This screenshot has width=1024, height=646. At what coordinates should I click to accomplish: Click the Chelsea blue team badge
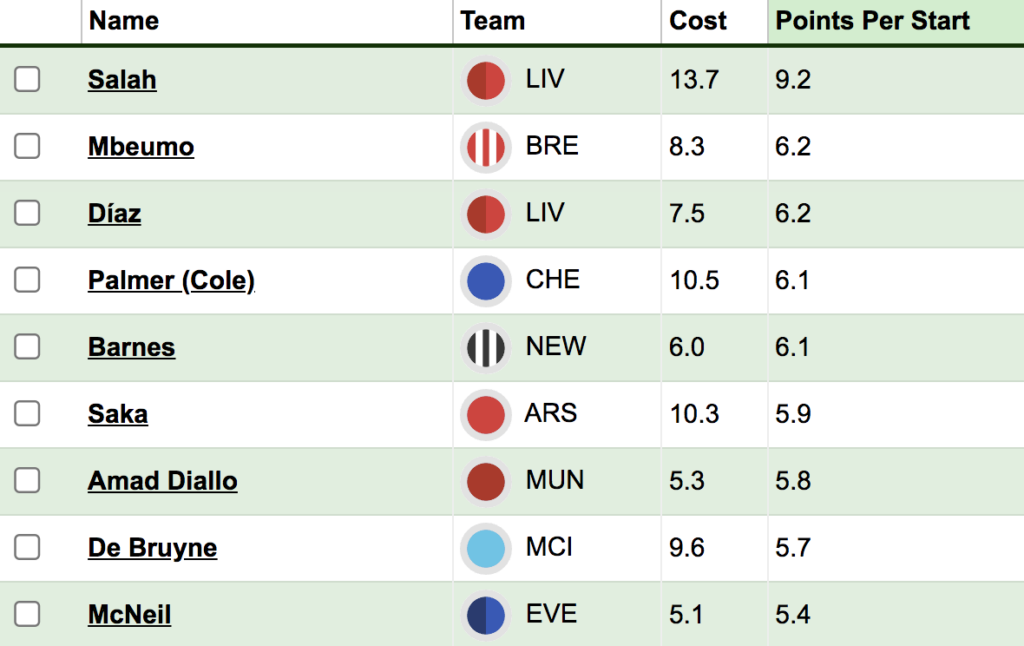pos(486,281)
